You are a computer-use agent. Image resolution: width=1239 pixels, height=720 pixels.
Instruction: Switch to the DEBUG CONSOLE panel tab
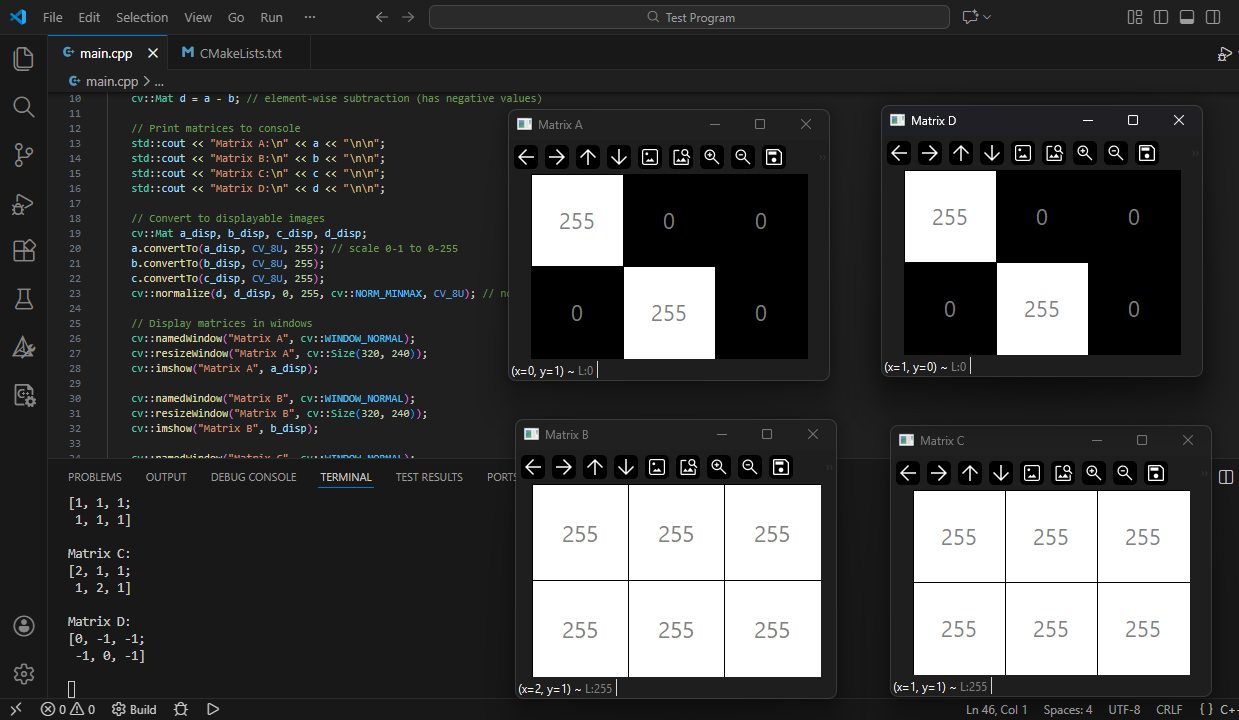tap(254, 477)
